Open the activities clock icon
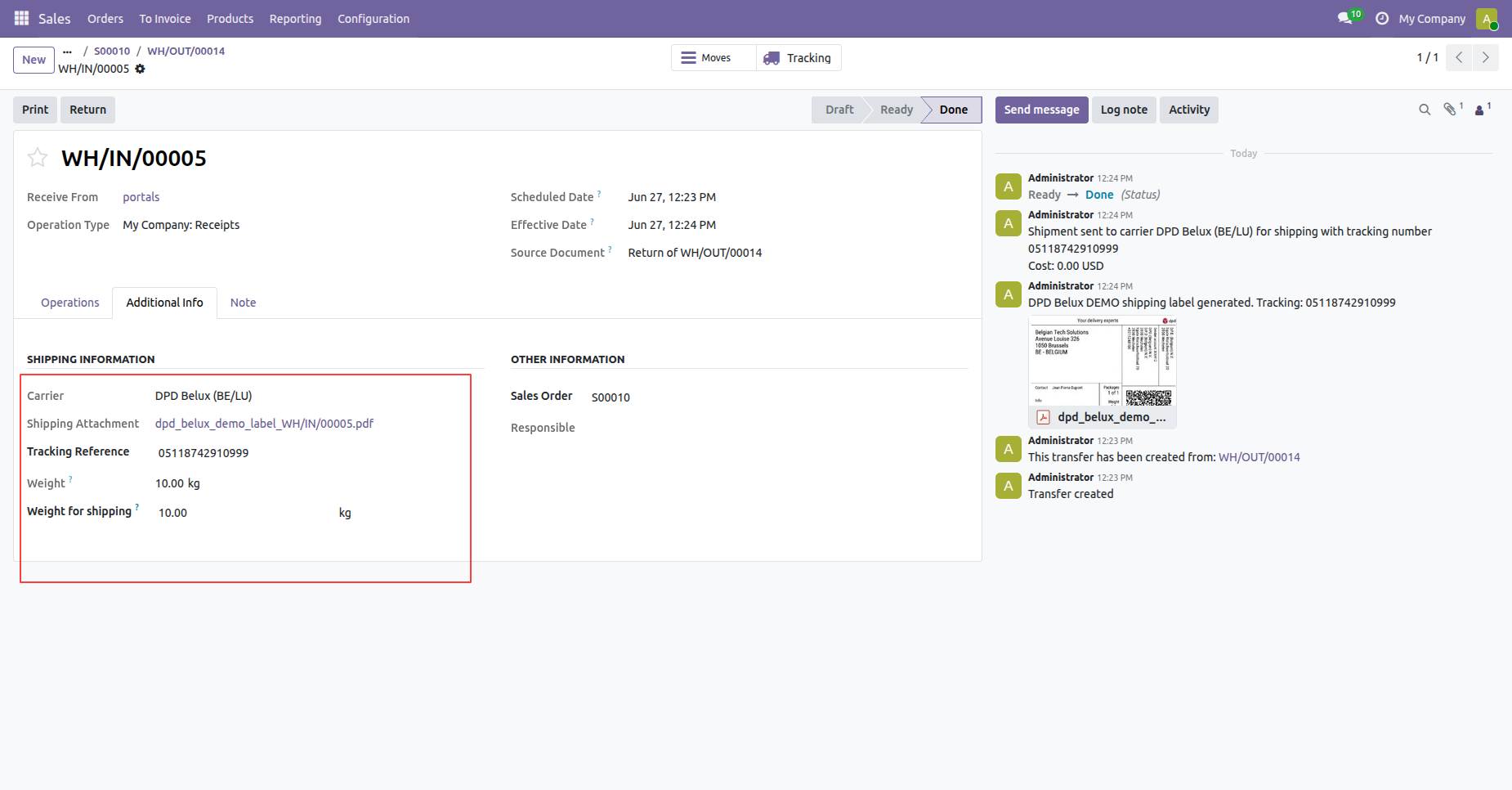Viewport: 1512px width, 790px height. coord(1382,18)
